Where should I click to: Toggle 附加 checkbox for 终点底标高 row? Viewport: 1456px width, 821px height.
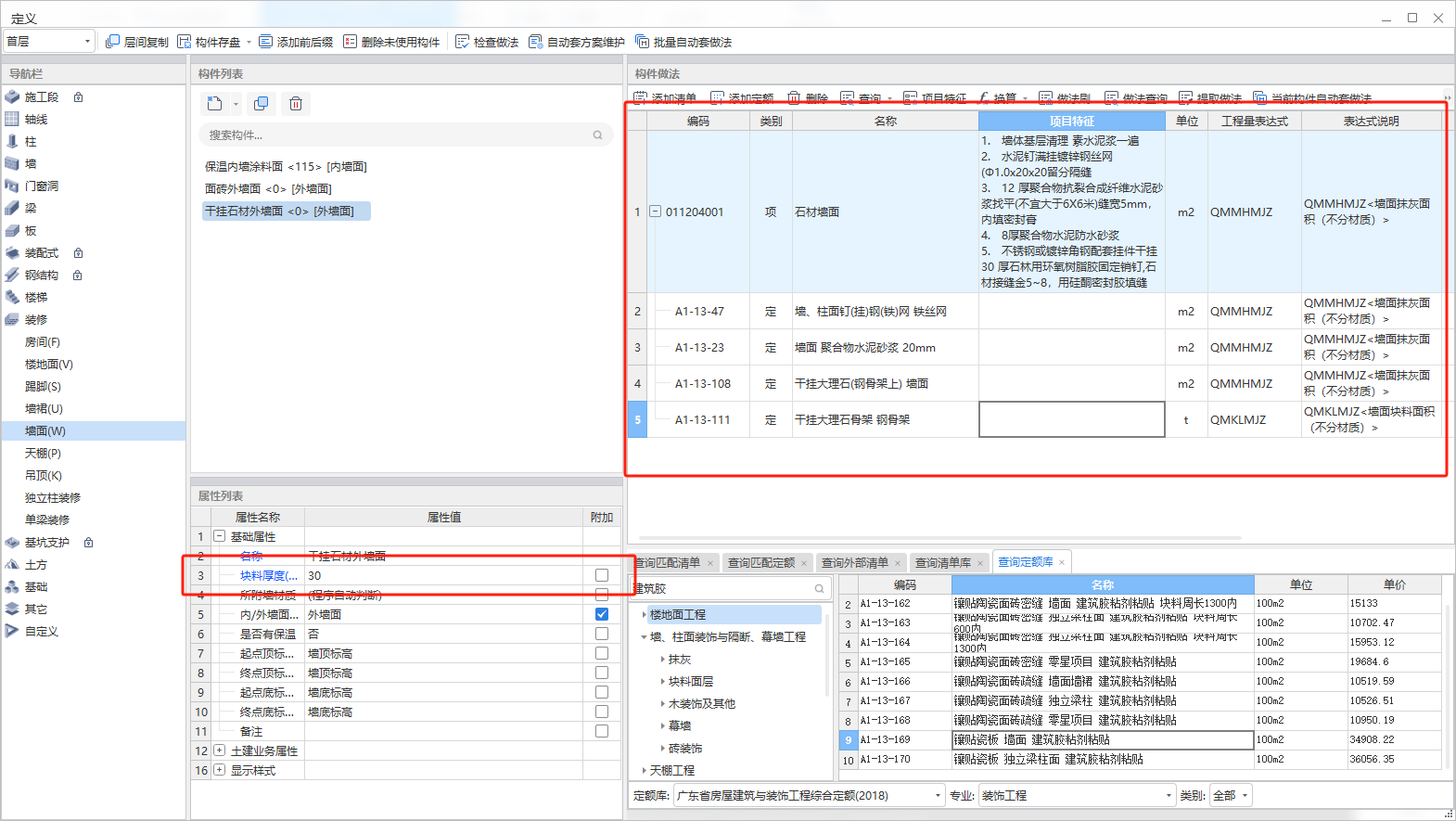[602, 712]
